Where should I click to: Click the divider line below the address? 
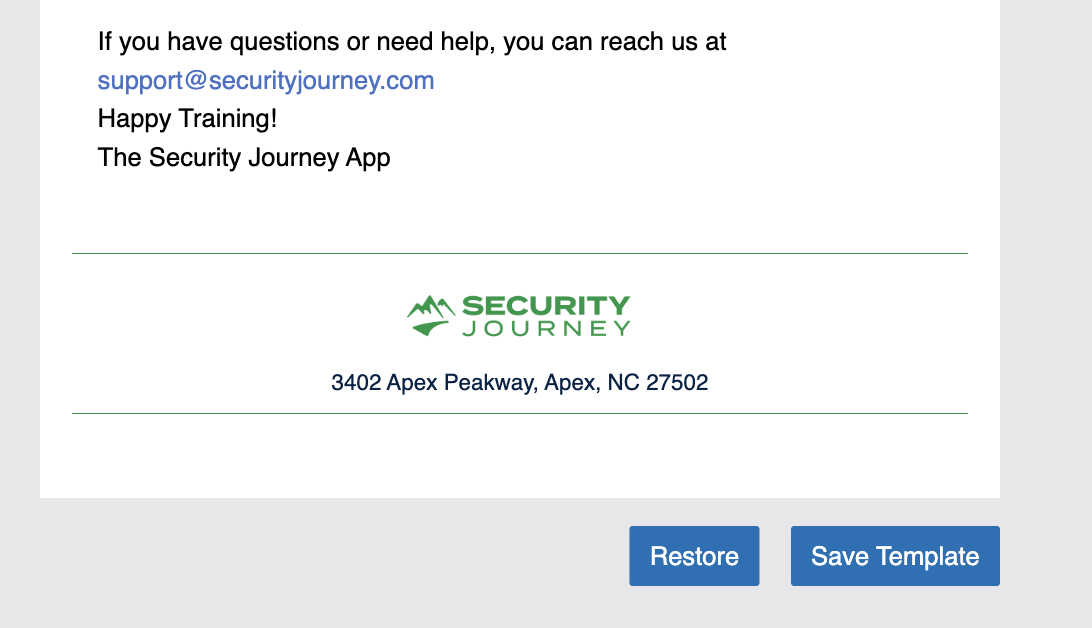pyautogui.click(x=520, y=413)
